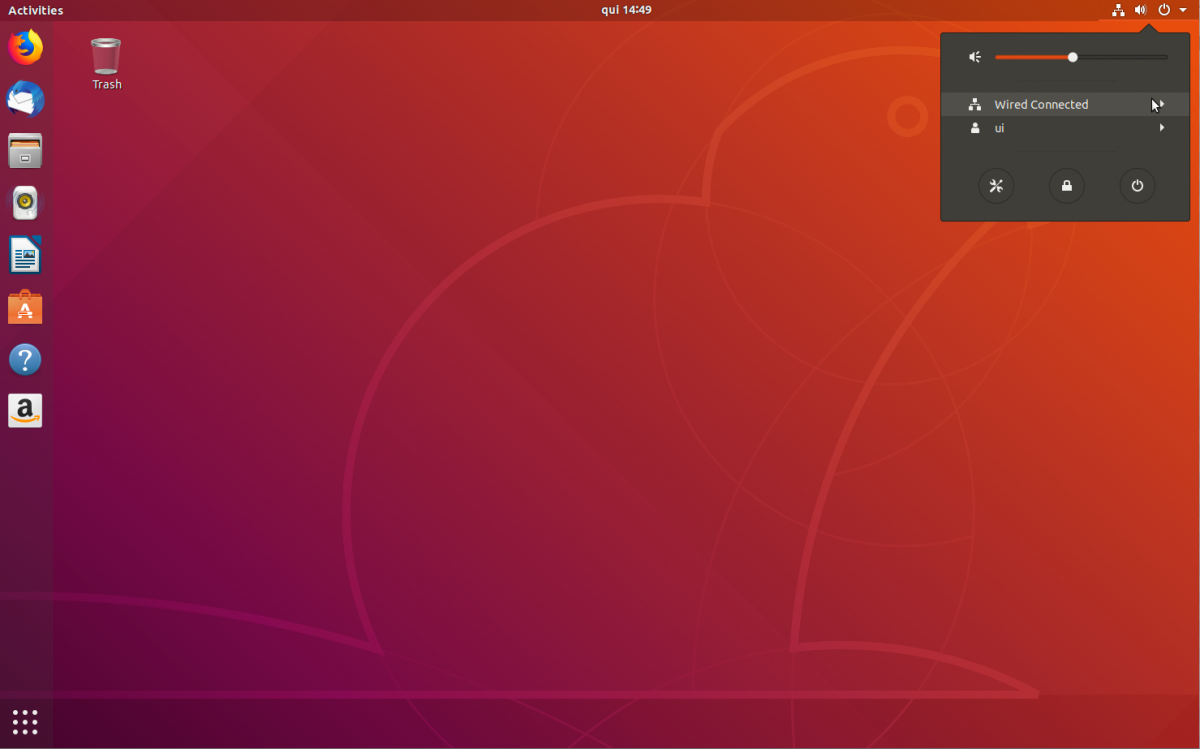This screenshot has width=1200, height=749.
Task: Open system settings from the menu
Action: (x=996, y=186)
